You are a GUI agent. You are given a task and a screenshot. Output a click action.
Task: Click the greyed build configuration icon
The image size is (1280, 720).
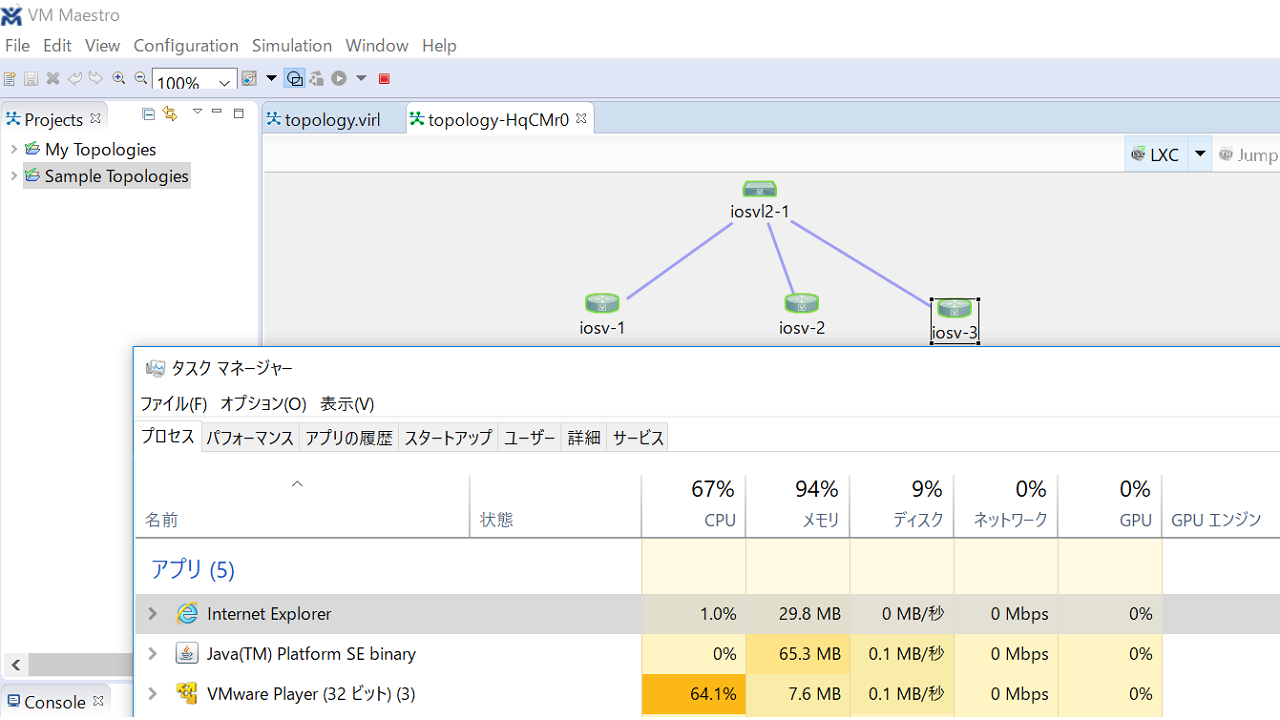(317, 78)
